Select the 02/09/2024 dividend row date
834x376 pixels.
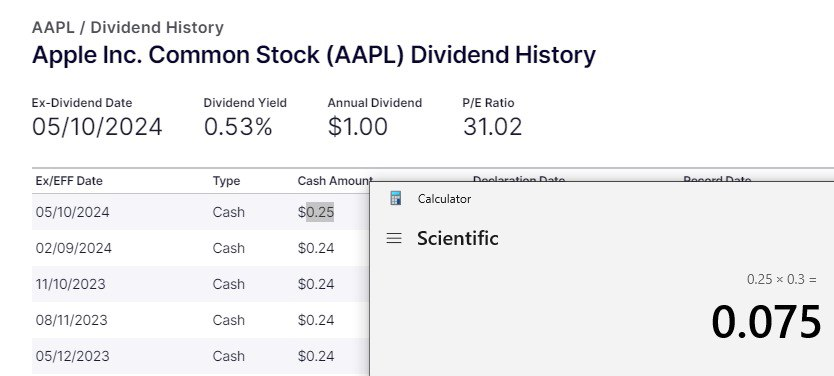pyautogui.click(x=74, y=248)
